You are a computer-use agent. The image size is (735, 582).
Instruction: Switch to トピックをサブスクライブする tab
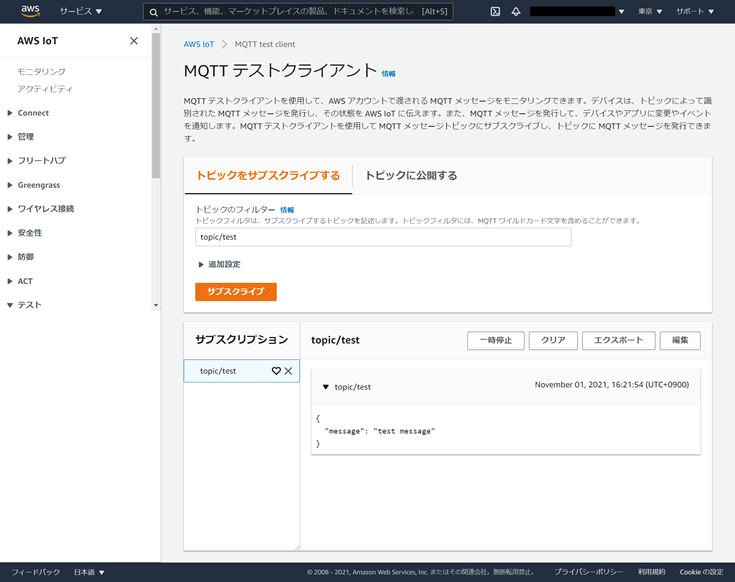268,176
